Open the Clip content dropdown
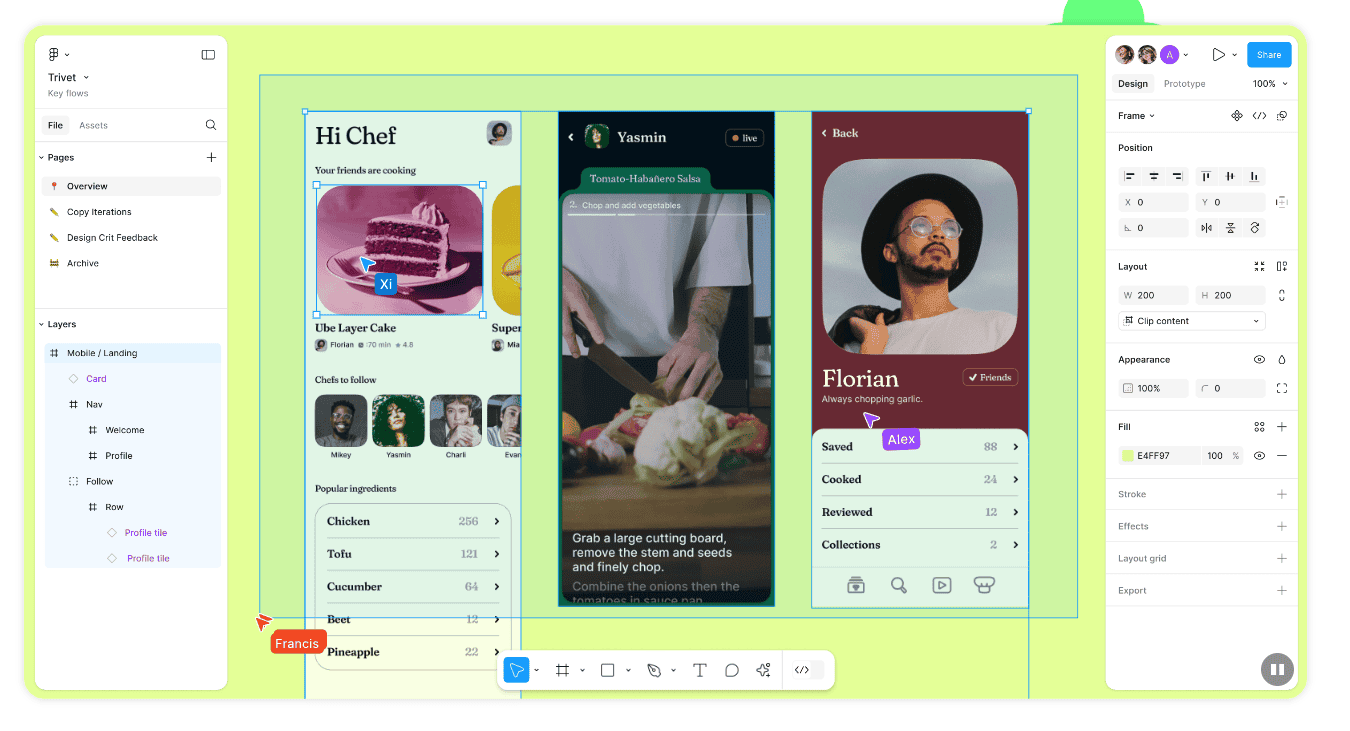 1192,321
